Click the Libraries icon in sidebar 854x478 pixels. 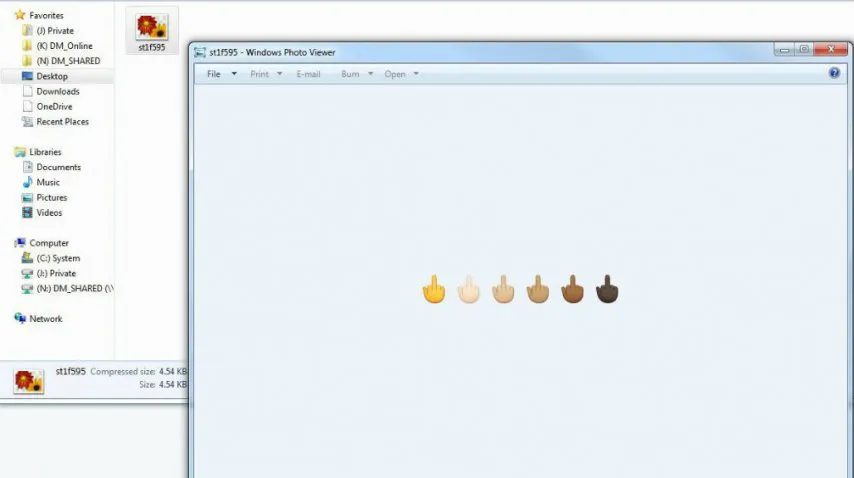pos(20,152)
